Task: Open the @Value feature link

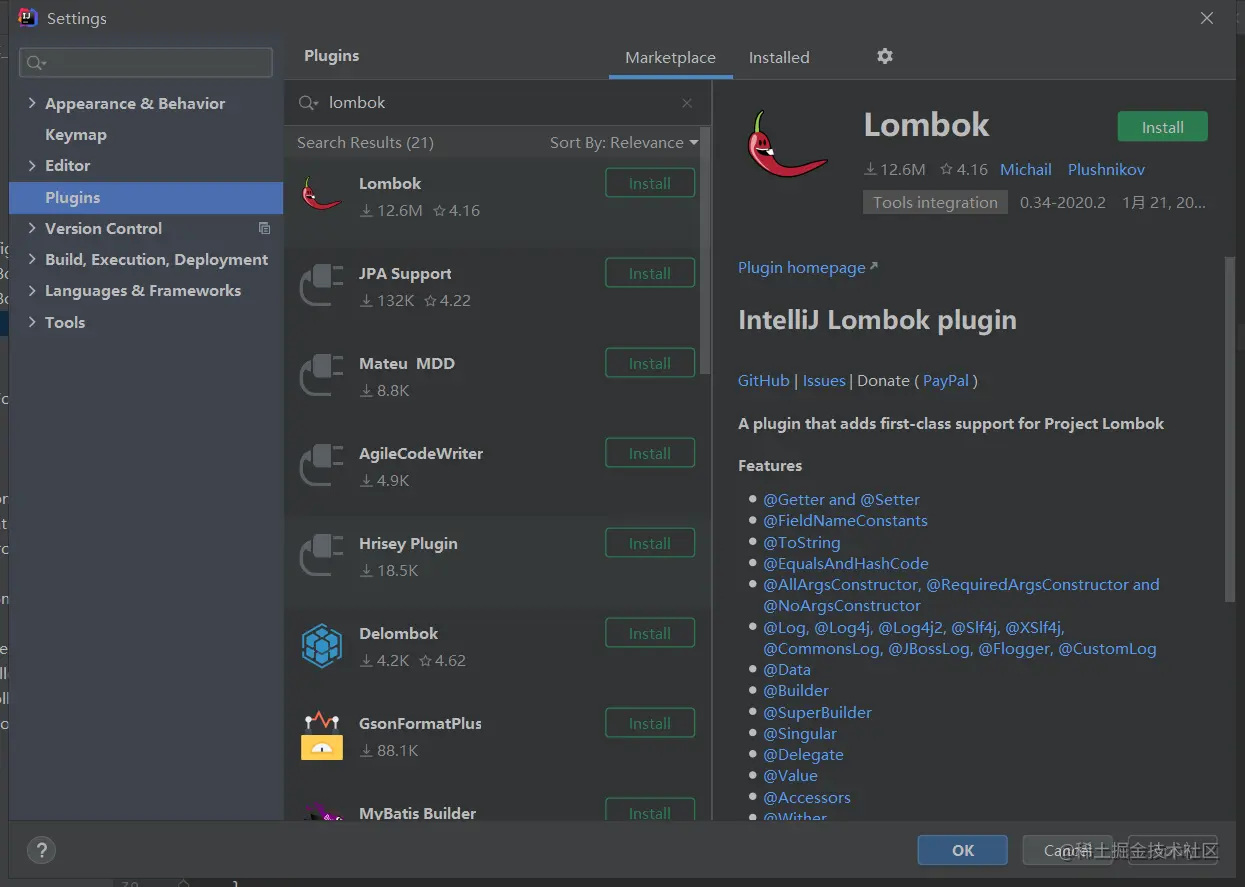Action: coord(790,776)
